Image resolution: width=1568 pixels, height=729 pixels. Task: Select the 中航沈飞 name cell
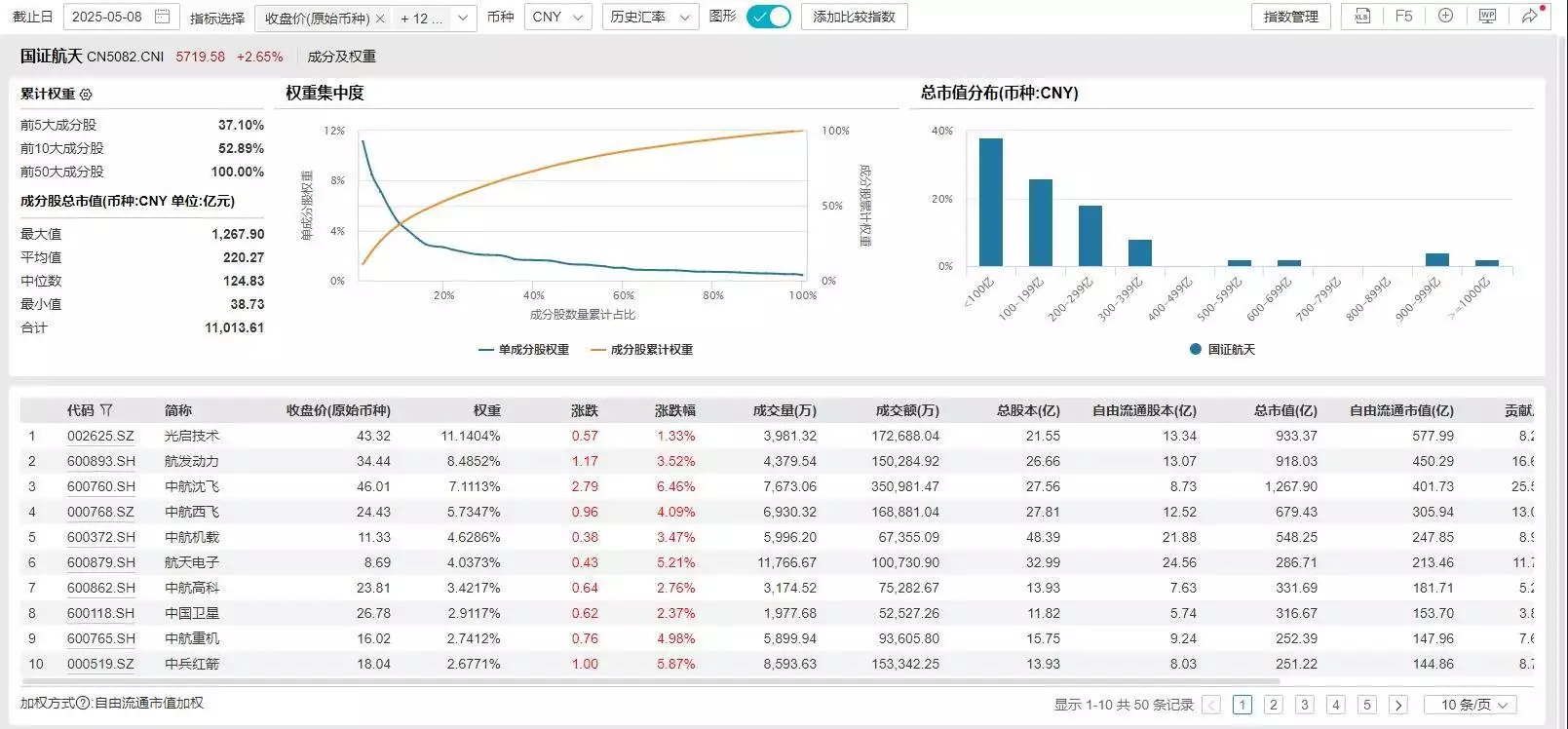[x=192, y=486]
